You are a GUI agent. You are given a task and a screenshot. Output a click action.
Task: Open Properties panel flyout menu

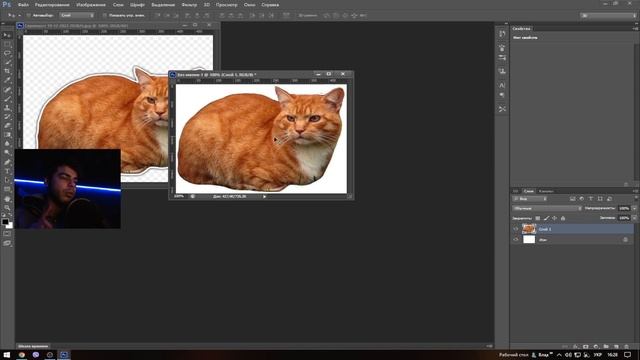pos(635,29)
